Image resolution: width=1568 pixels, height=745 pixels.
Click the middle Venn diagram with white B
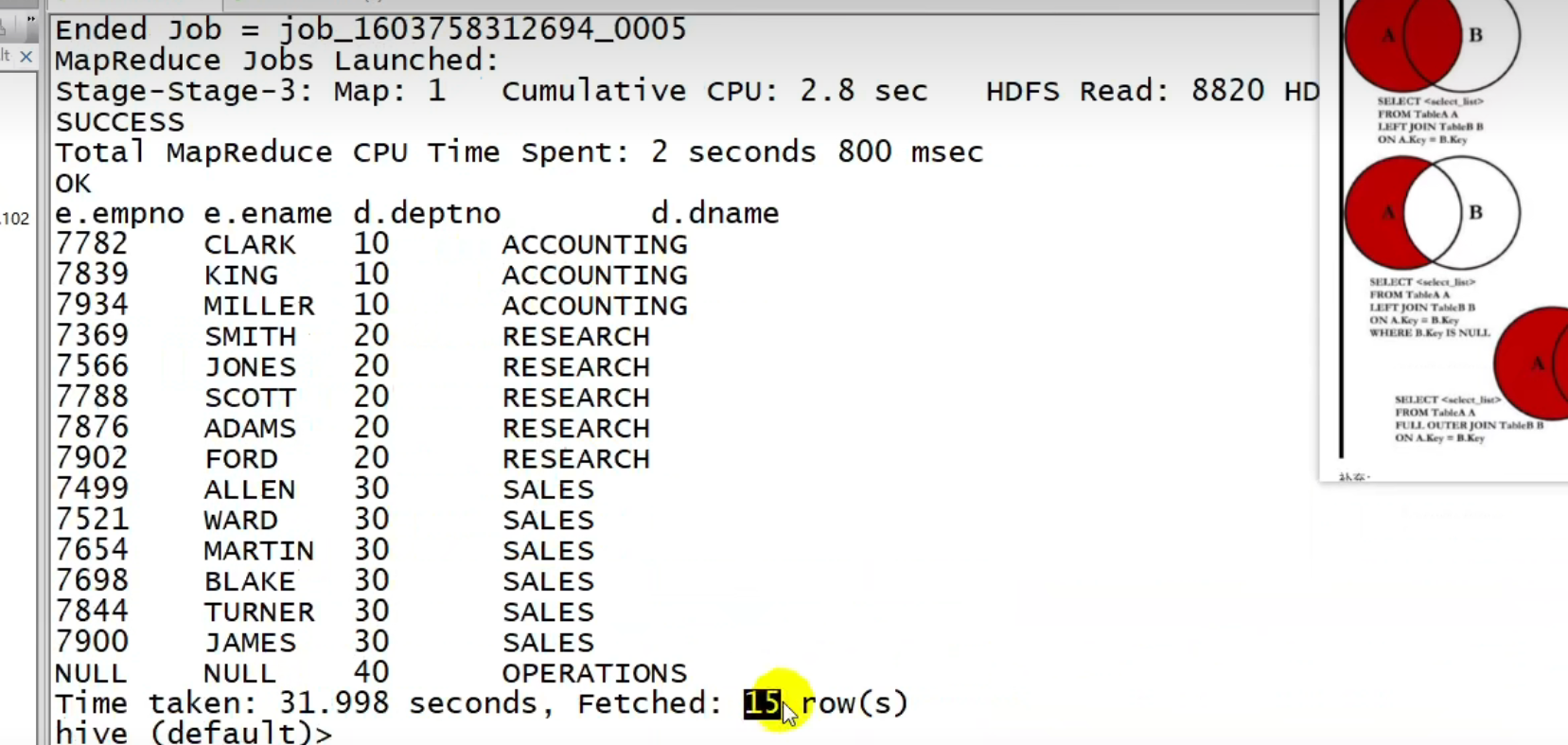pyautogui.click(x=1431, y=212)
